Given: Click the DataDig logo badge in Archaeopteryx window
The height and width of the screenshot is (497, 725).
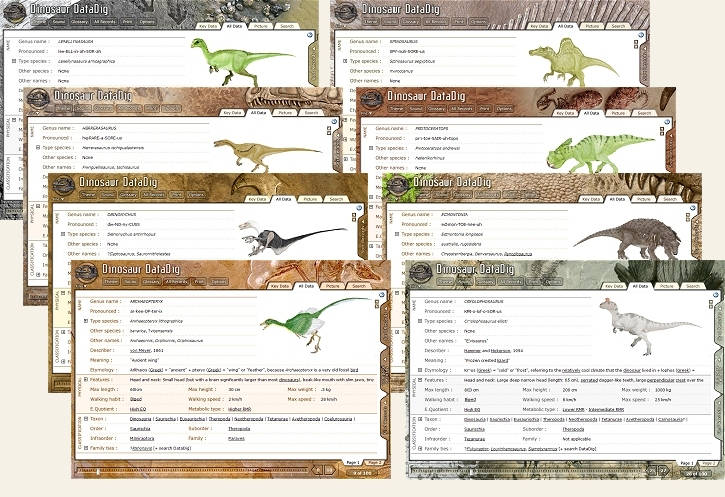Looking at the screenshot, I should [87, 273].
